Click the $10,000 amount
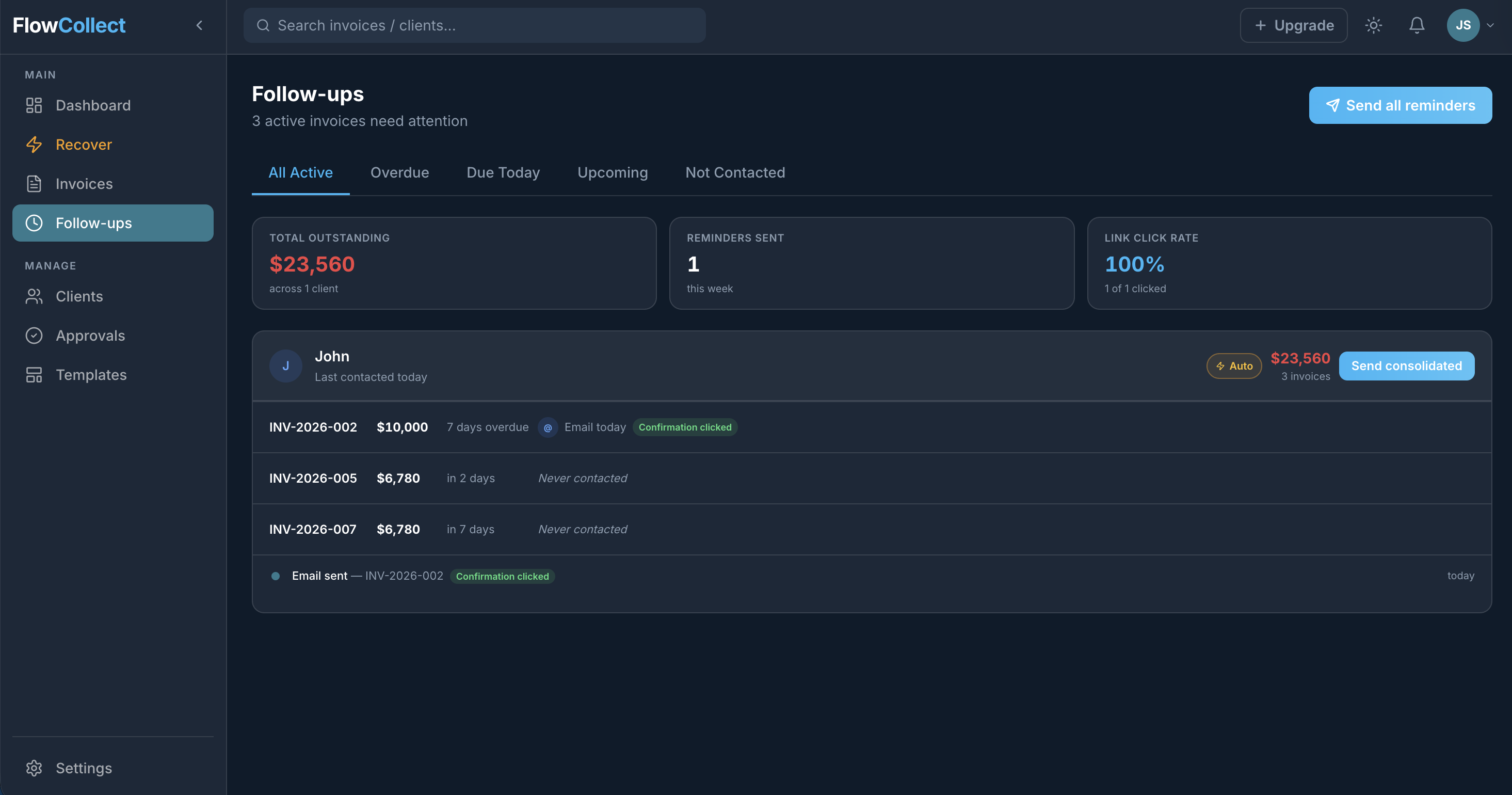The image size is (1512, 795). 402,427
